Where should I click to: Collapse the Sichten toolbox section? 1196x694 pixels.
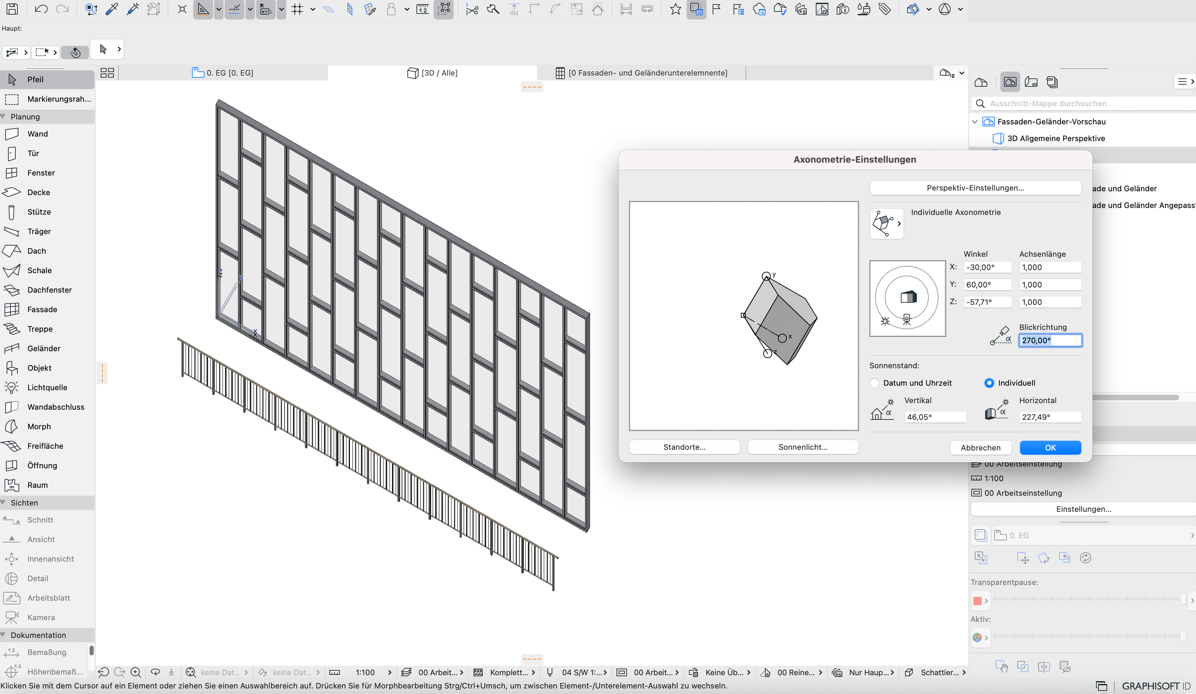tap(4, 503)
